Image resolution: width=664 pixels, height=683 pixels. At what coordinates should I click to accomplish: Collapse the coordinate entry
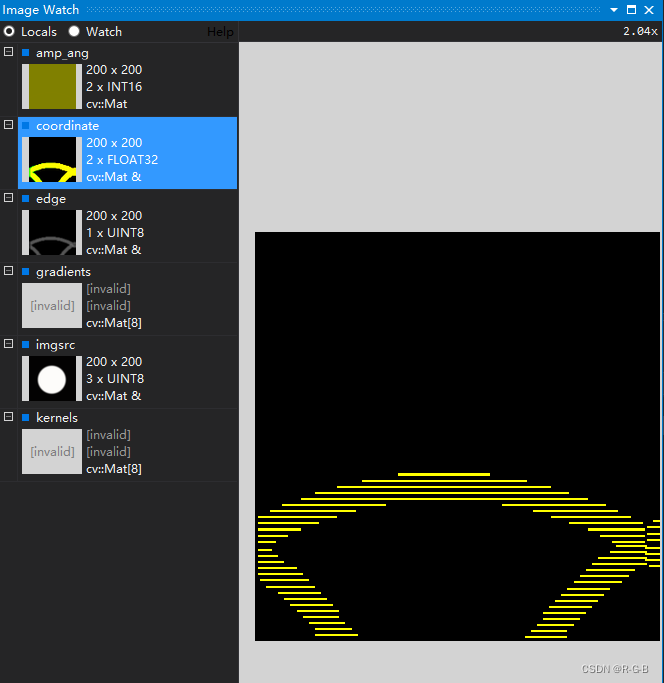(8, 125)
